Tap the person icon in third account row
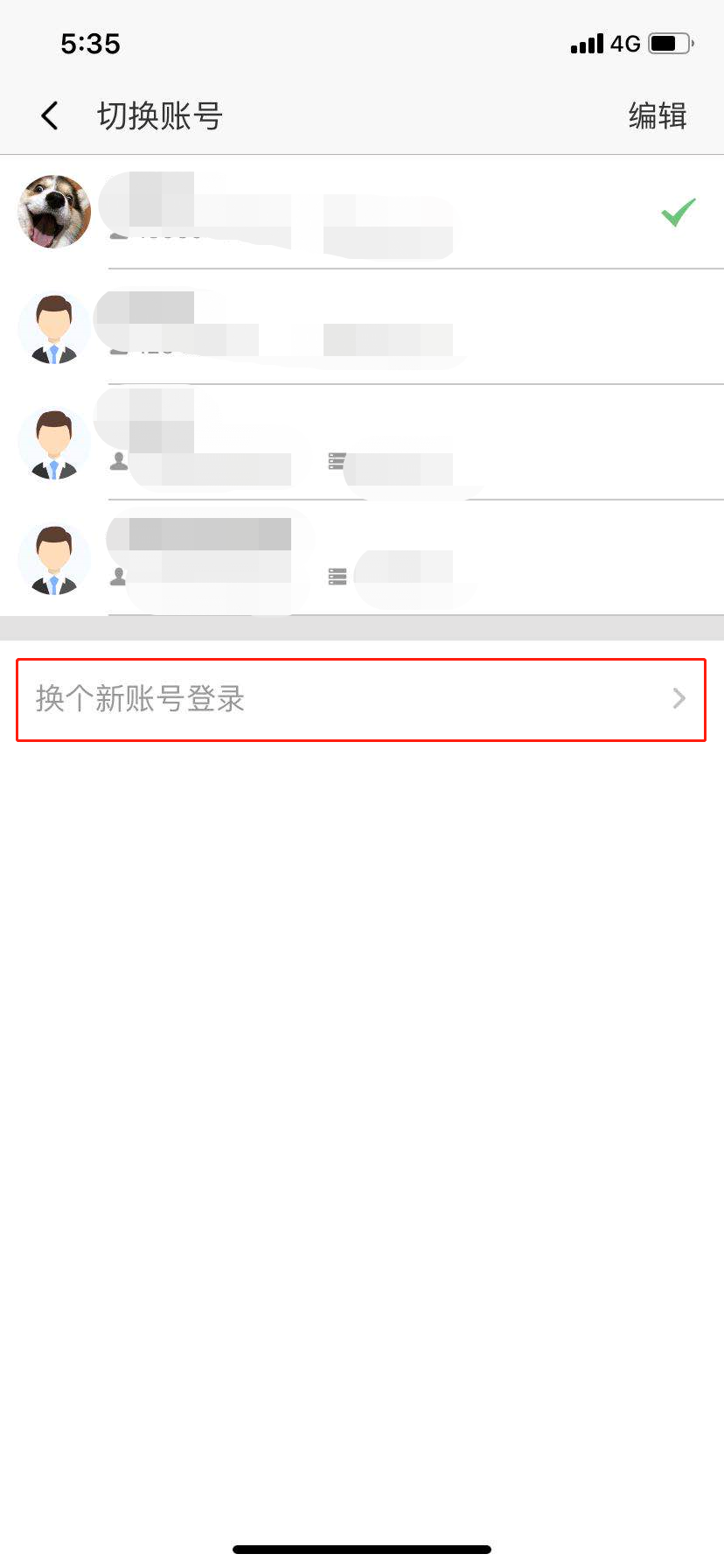 (x=119, y=461)
